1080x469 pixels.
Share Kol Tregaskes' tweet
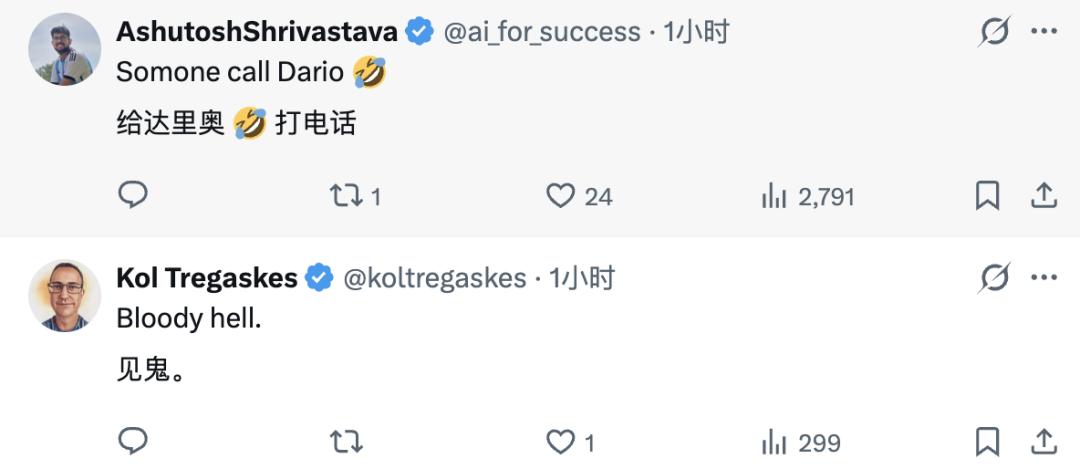(1044, 441)
